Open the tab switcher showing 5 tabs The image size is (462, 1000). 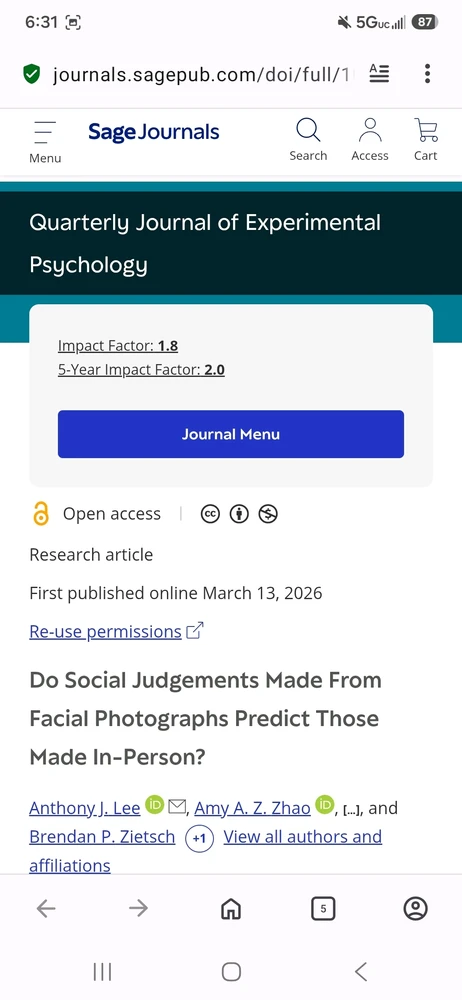pos(324,909)
